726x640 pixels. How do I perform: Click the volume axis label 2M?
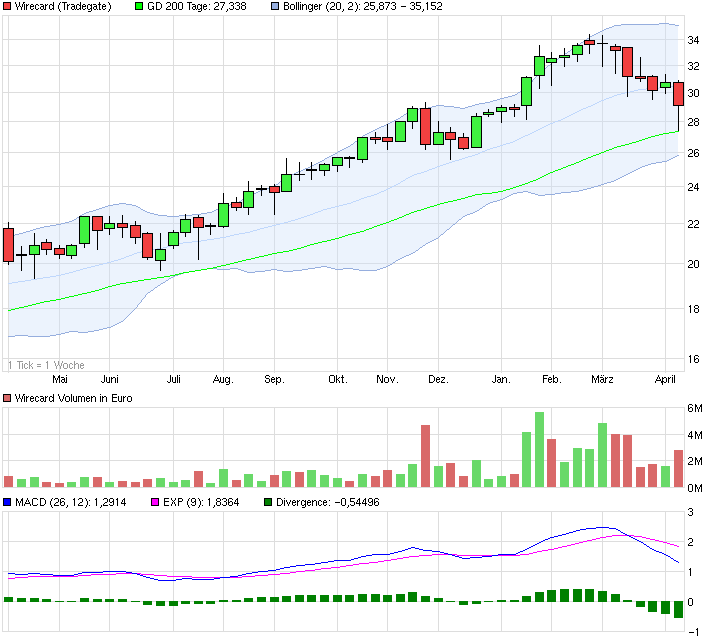click(x=695, y=461)
